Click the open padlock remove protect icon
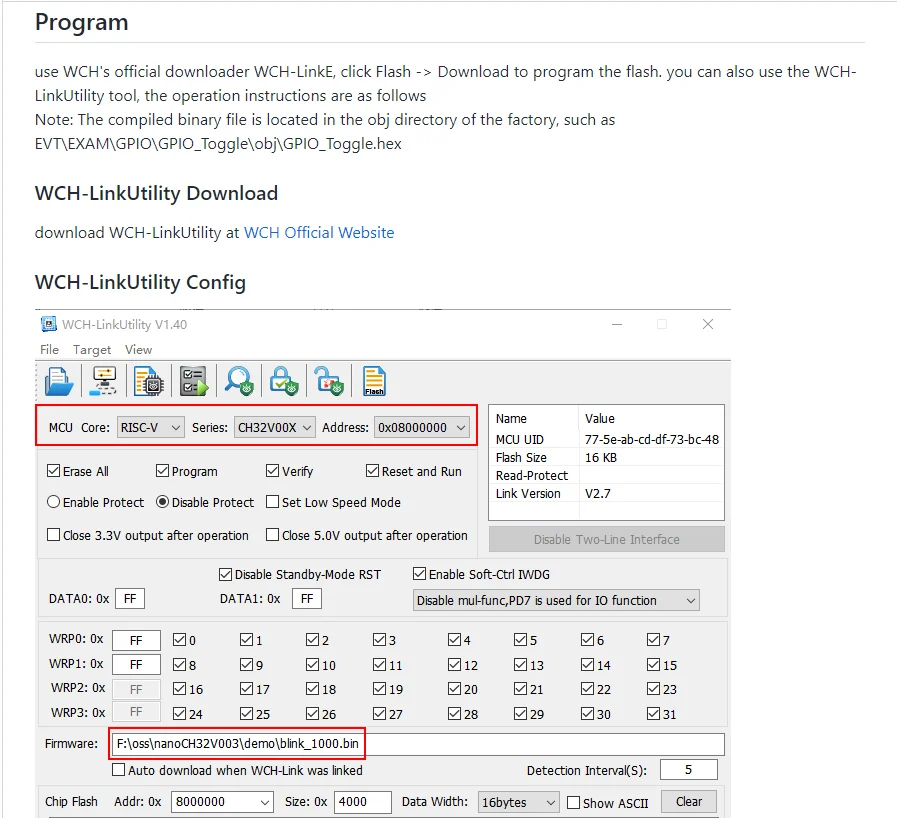Viewport: 897px width, 818px height. point(329,382)
